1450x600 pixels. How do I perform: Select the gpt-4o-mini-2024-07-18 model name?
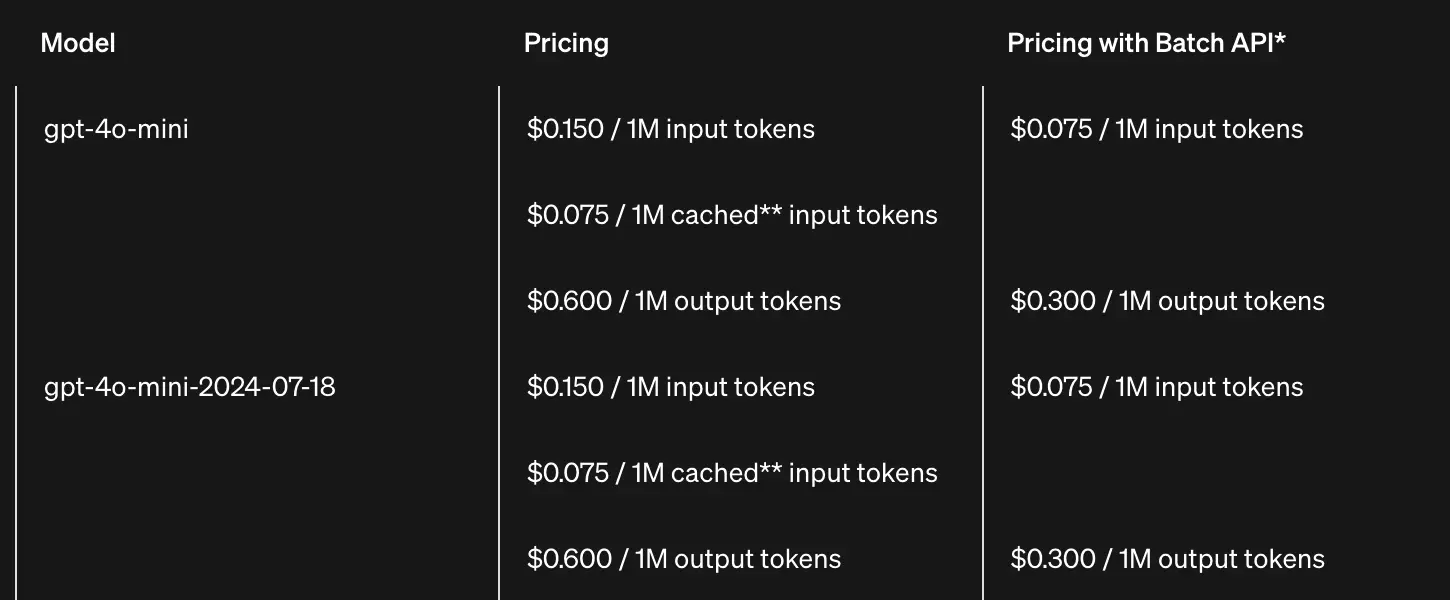(190, 387)
